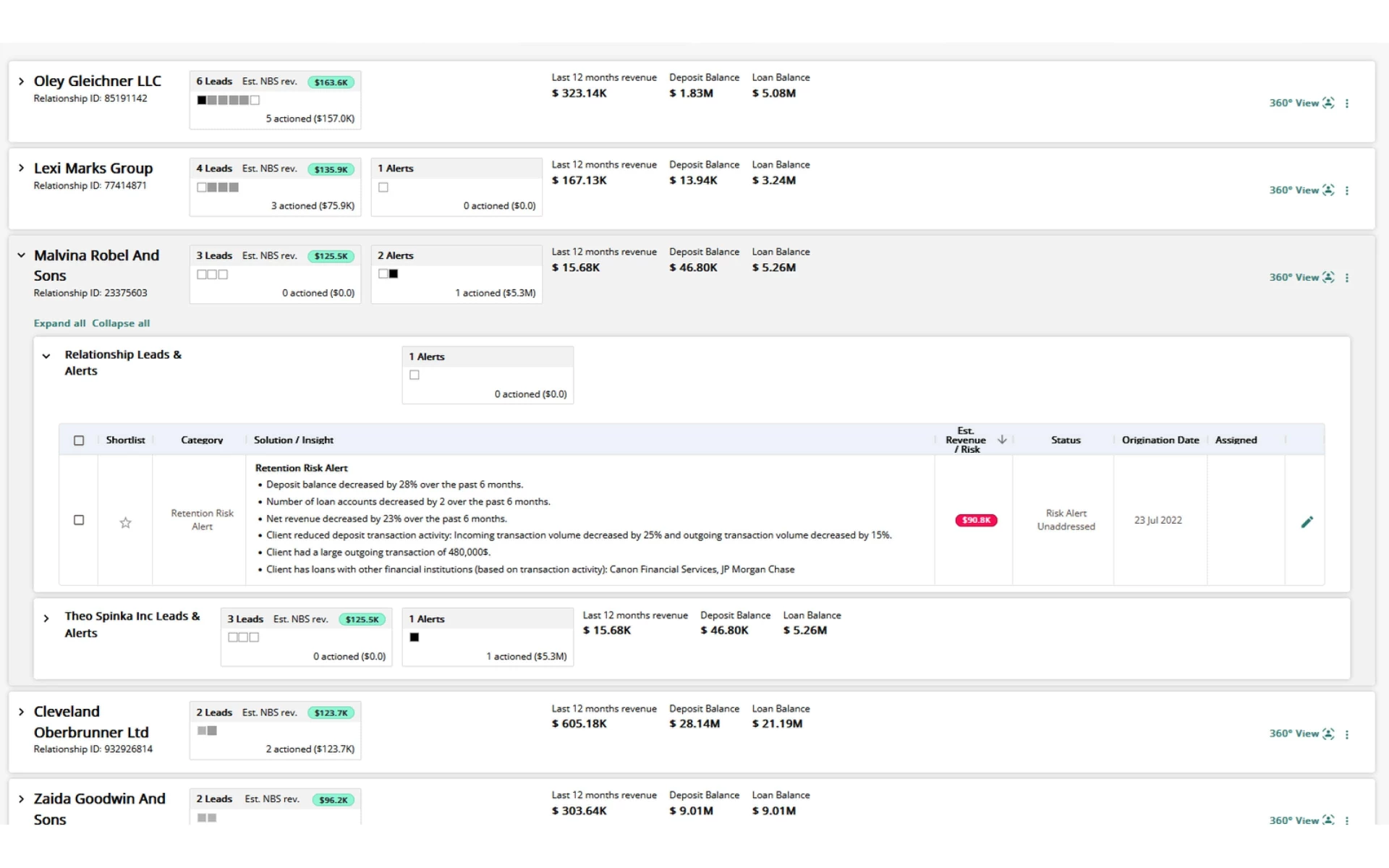The height and width of the screenshot is (868, 1389).
Task: Click $123.7K badge for Cleveland Oberbrunner leads
Action: pos(331,713)
